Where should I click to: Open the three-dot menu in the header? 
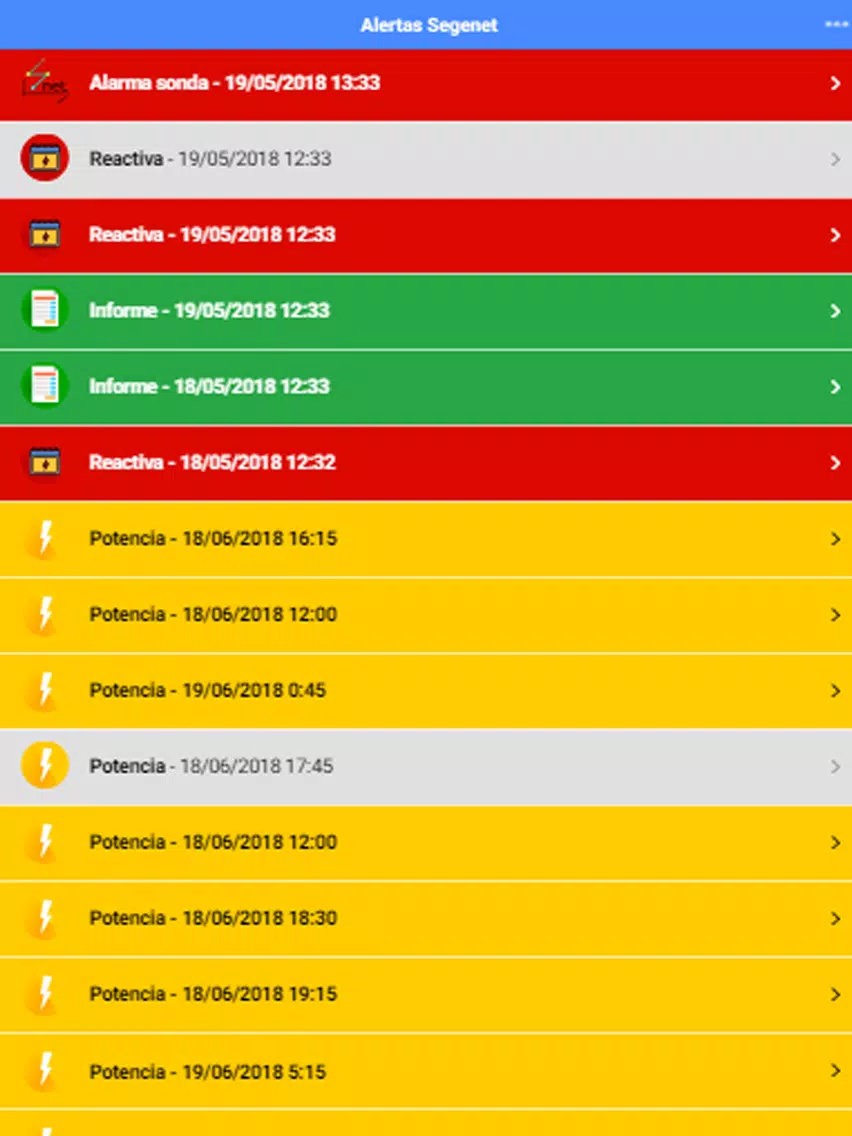[837, 25]
